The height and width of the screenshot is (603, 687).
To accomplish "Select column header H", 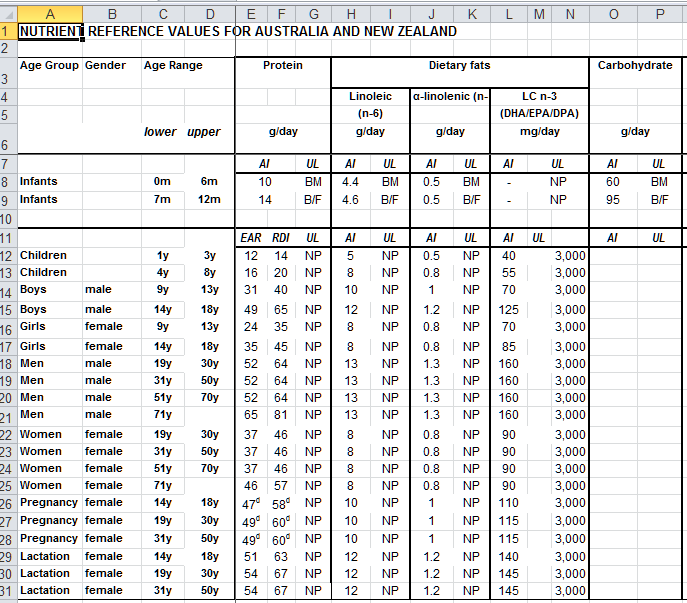I will 351,14.
